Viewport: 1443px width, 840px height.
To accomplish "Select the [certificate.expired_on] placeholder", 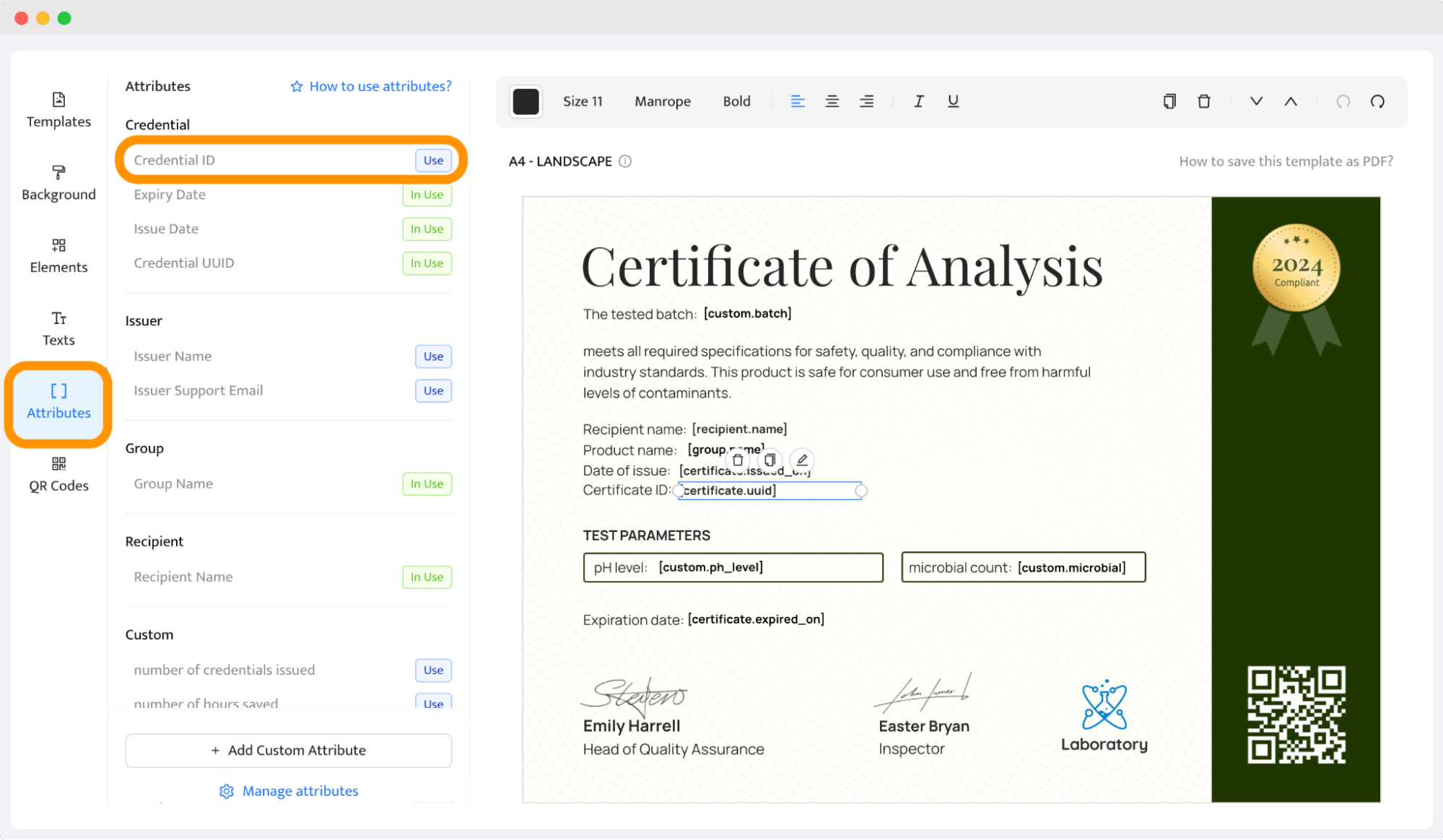I will point(756,619).
